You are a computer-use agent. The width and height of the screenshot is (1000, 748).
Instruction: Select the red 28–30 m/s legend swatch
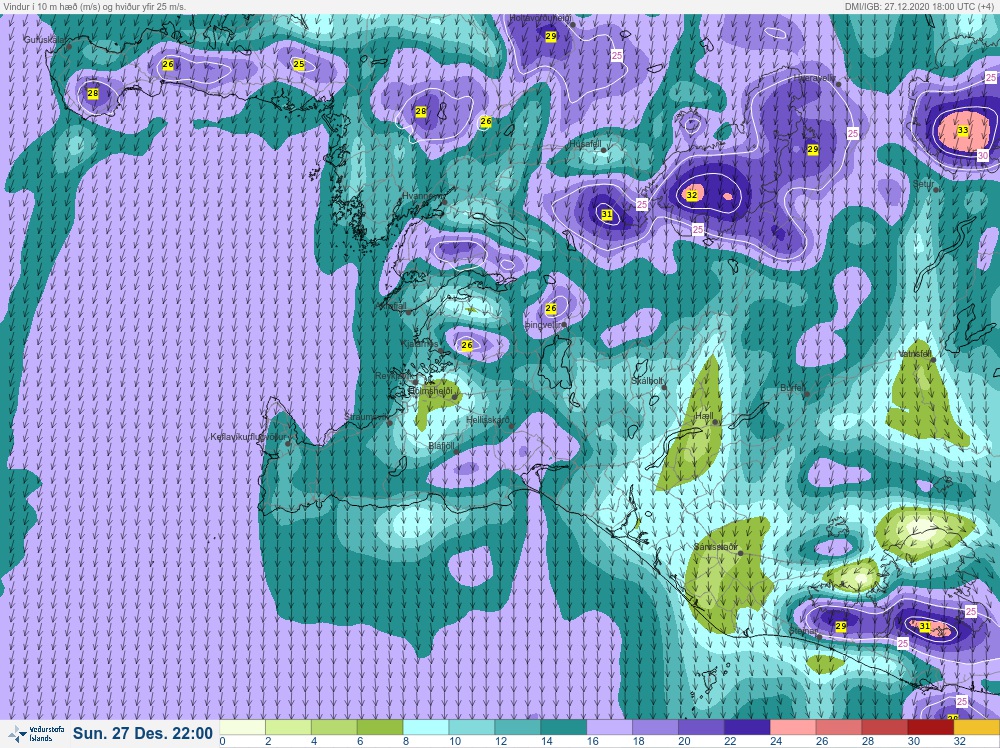tap(885, 728)
